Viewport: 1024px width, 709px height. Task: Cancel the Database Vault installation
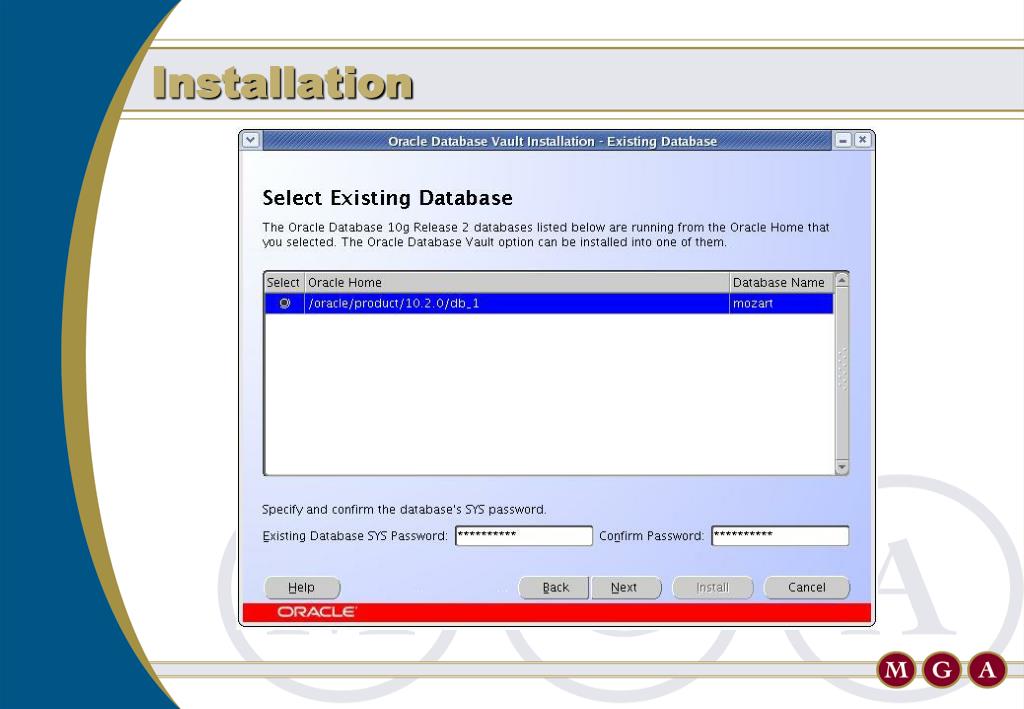(x=807, y=588)
